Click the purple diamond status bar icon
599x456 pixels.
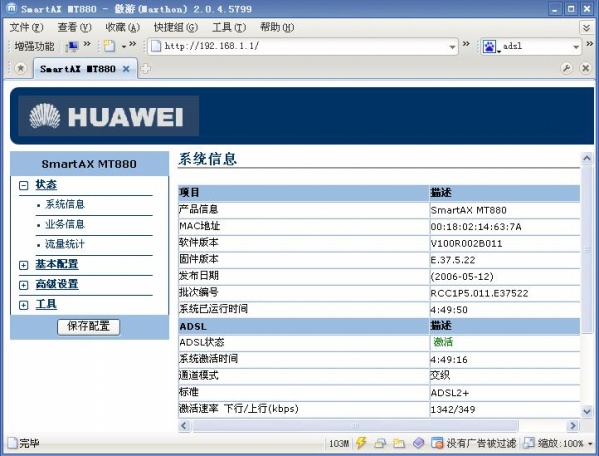coord(418,443)
